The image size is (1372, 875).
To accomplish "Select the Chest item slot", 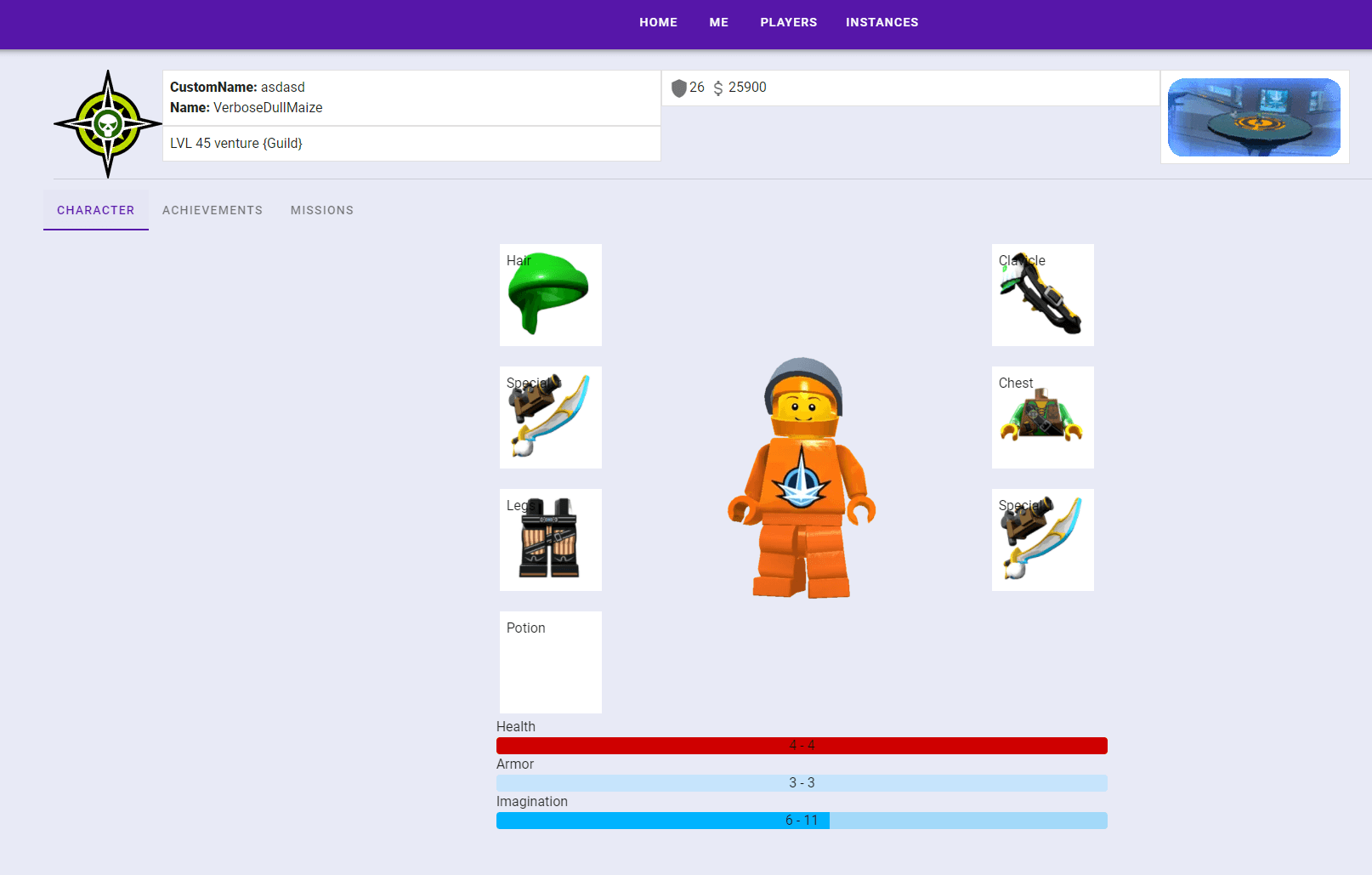I will tap(1043, 418).
